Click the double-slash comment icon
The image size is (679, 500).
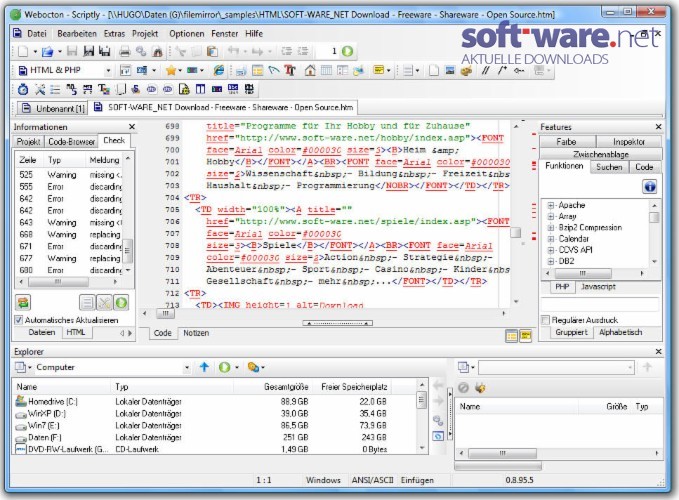(485, 70)
